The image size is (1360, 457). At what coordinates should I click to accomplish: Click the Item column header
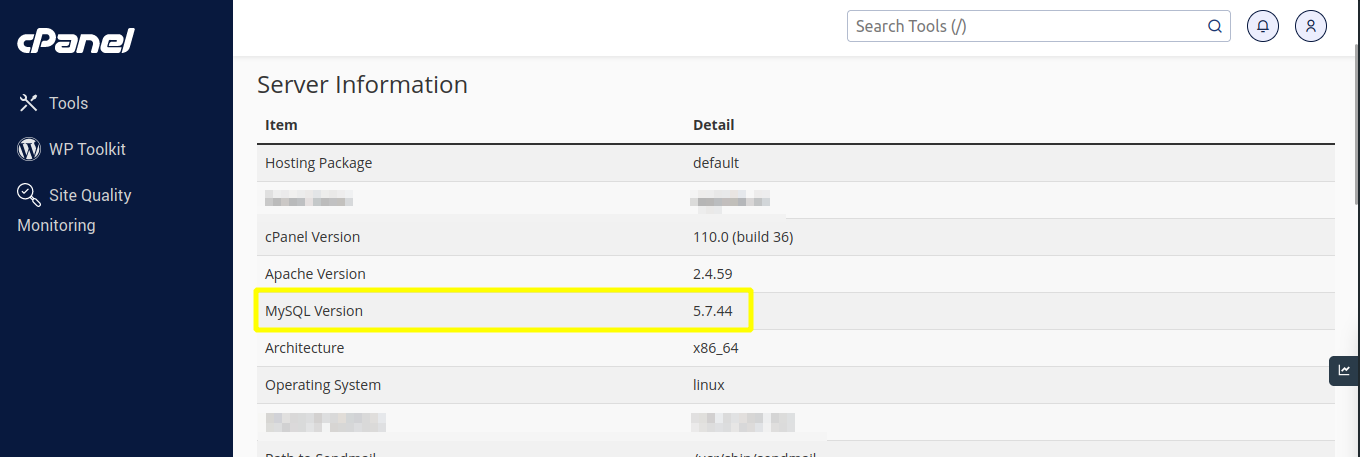pos(281,125)
